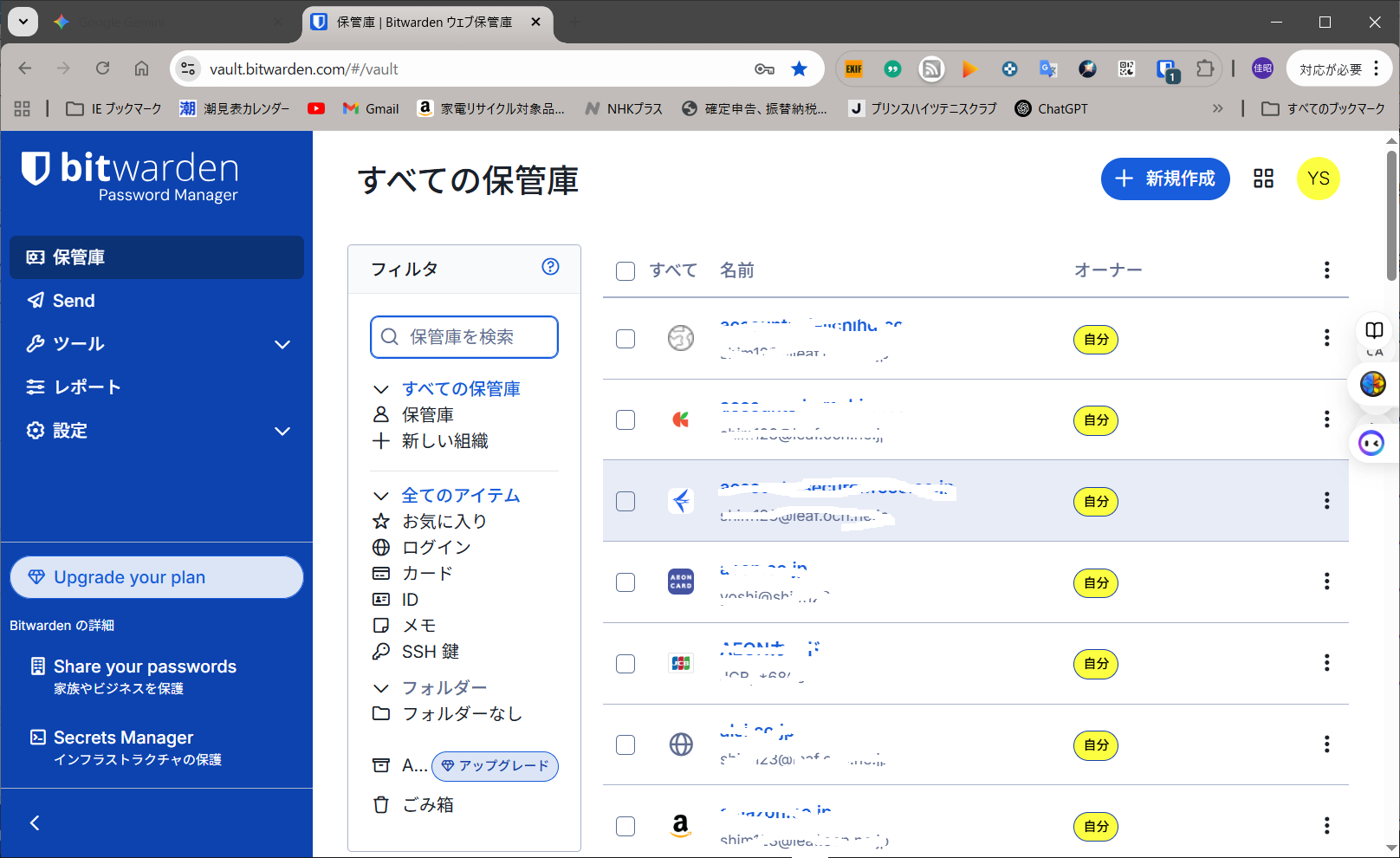Click the filter help question mark icon
Image resolution: width=1400 pixels, height=858 pixels.
click(550, 267)
